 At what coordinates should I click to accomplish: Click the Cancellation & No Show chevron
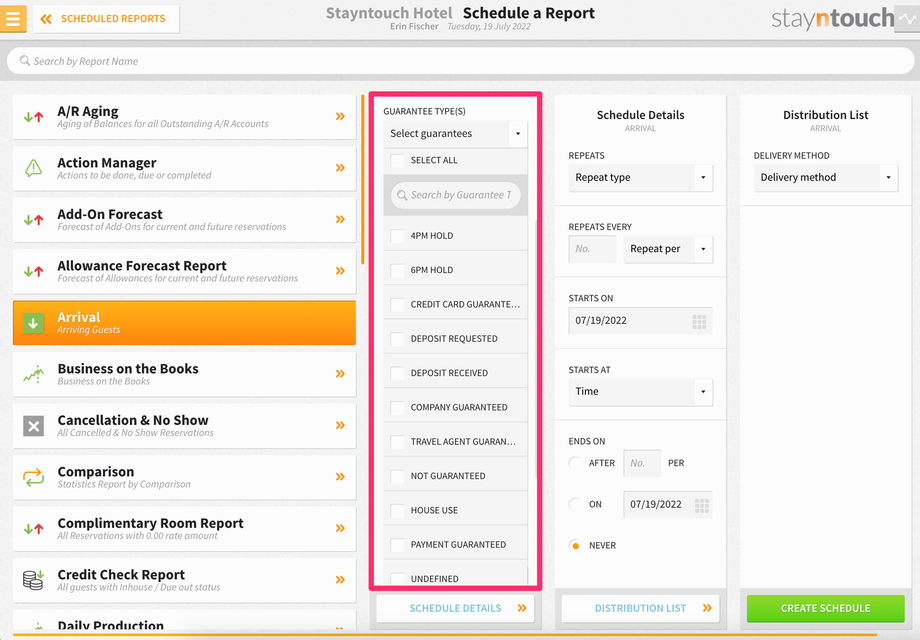[340, 426]
